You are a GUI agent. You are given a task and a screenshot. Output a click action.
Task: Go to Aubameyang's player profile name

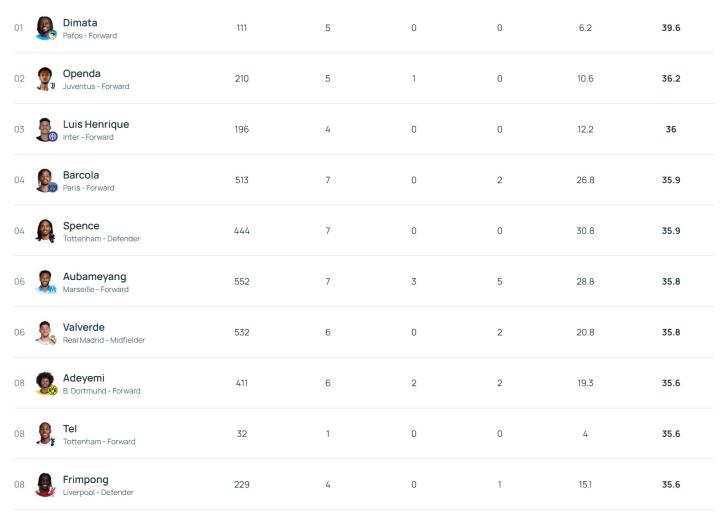click(x=95, y=276)
